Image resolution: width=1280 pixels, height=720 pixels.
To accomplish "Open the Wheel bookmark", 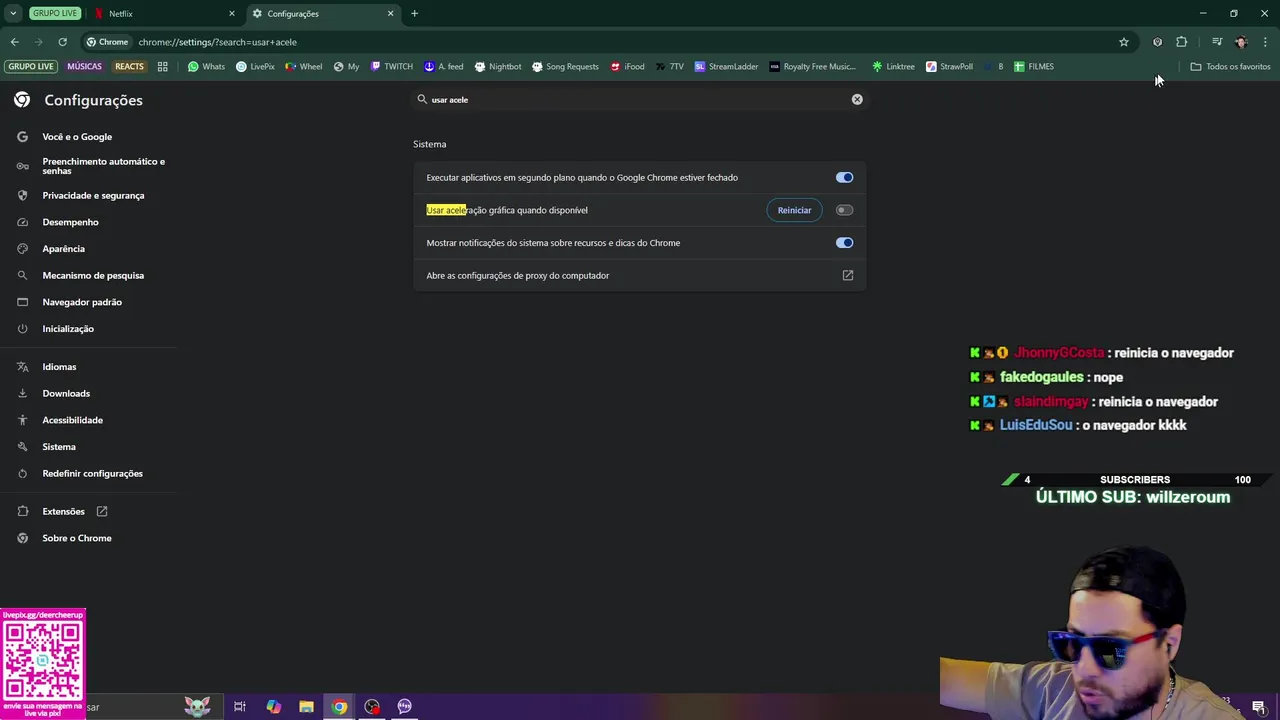I will (304, 67).
